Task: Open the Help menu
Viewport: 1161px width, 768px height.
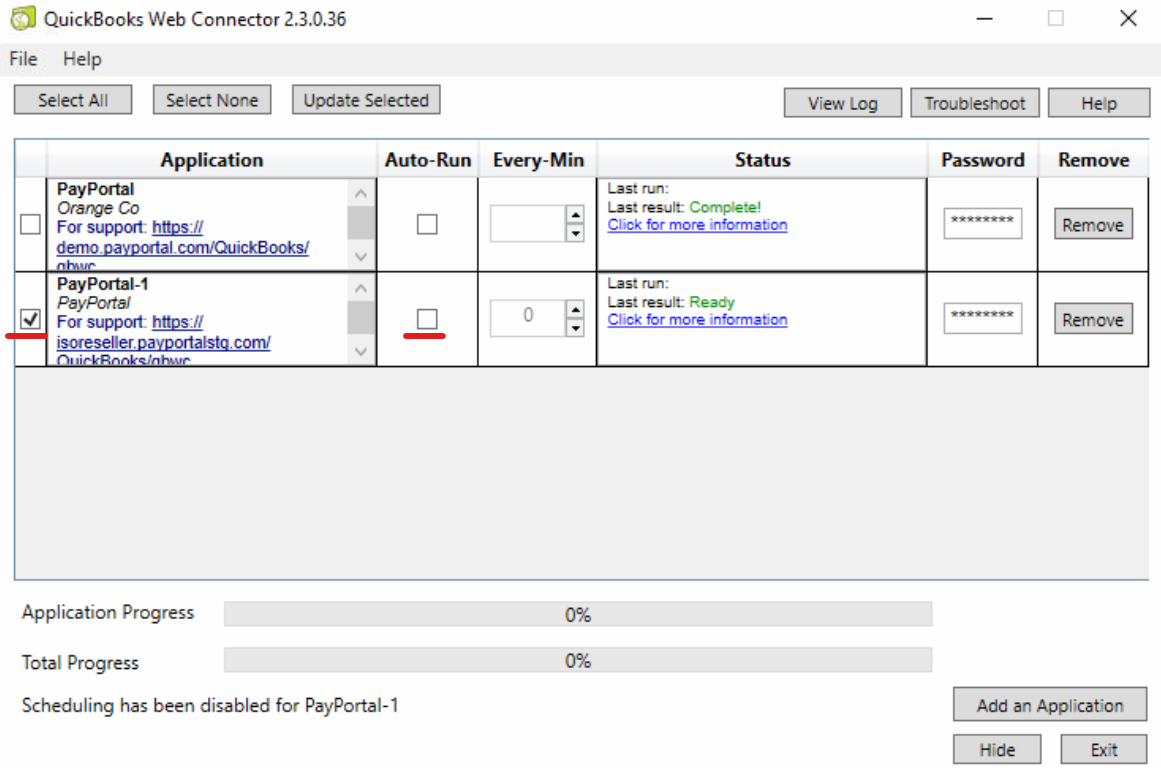Action: pyautogui.click(x=82, y=59)
